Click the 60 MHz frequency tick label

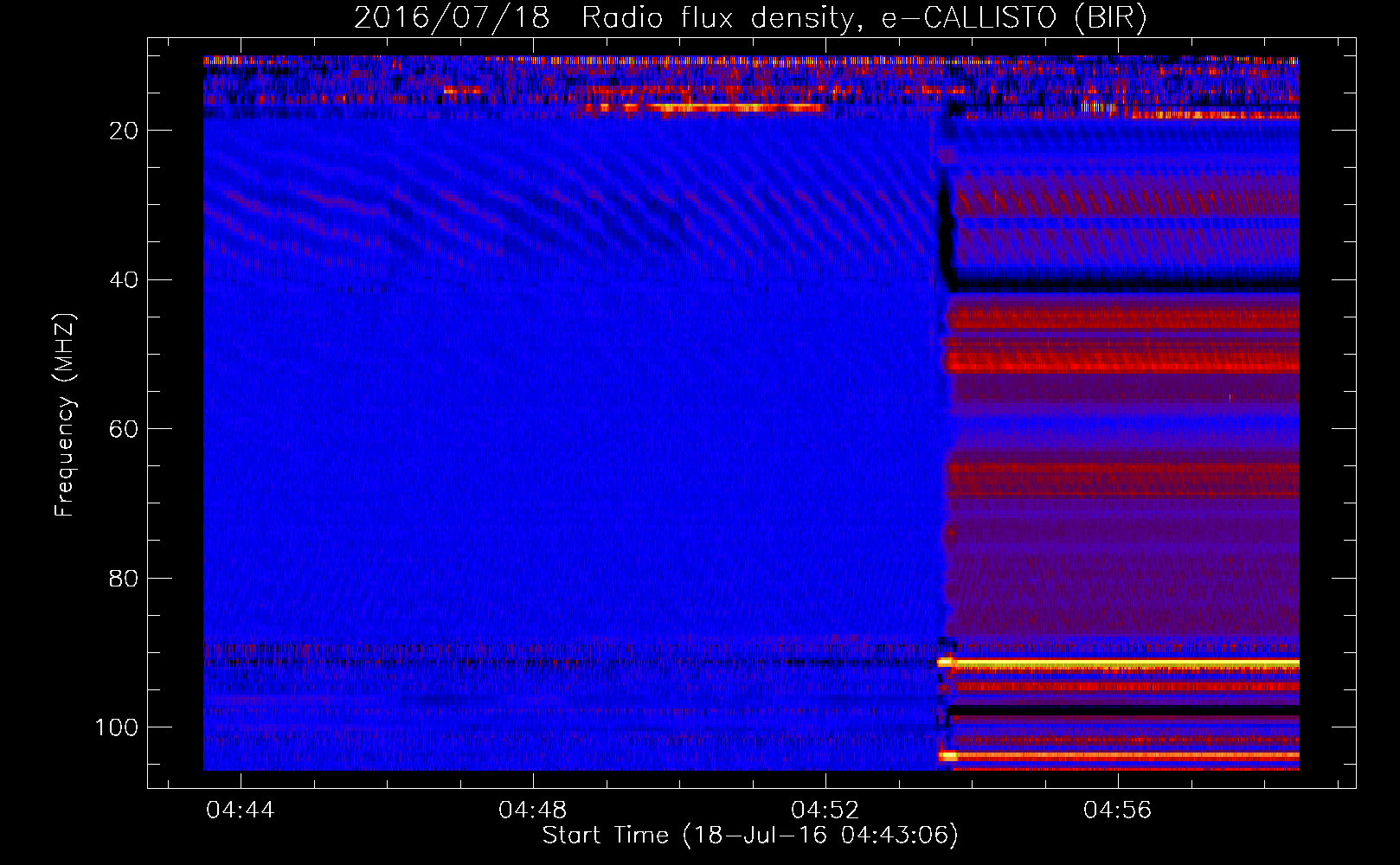coord(124,429)
